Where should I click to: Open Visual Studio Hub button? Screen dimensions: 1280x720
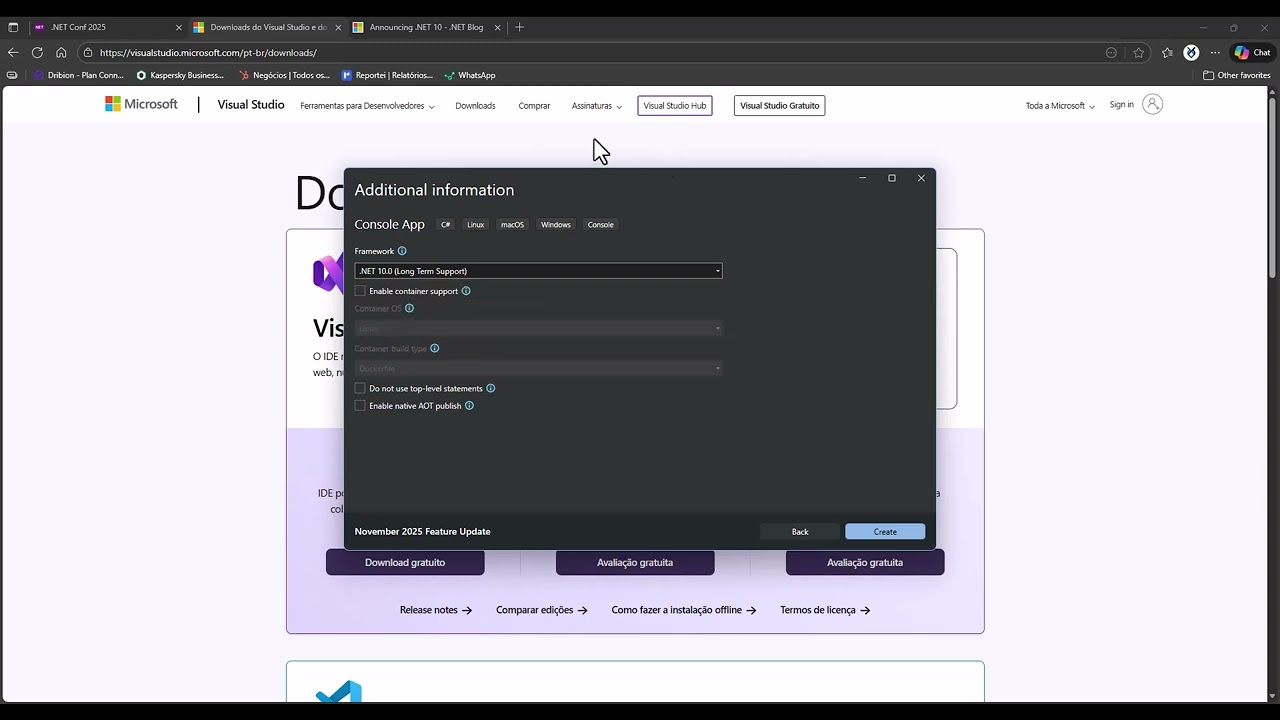tap(675, 105)
